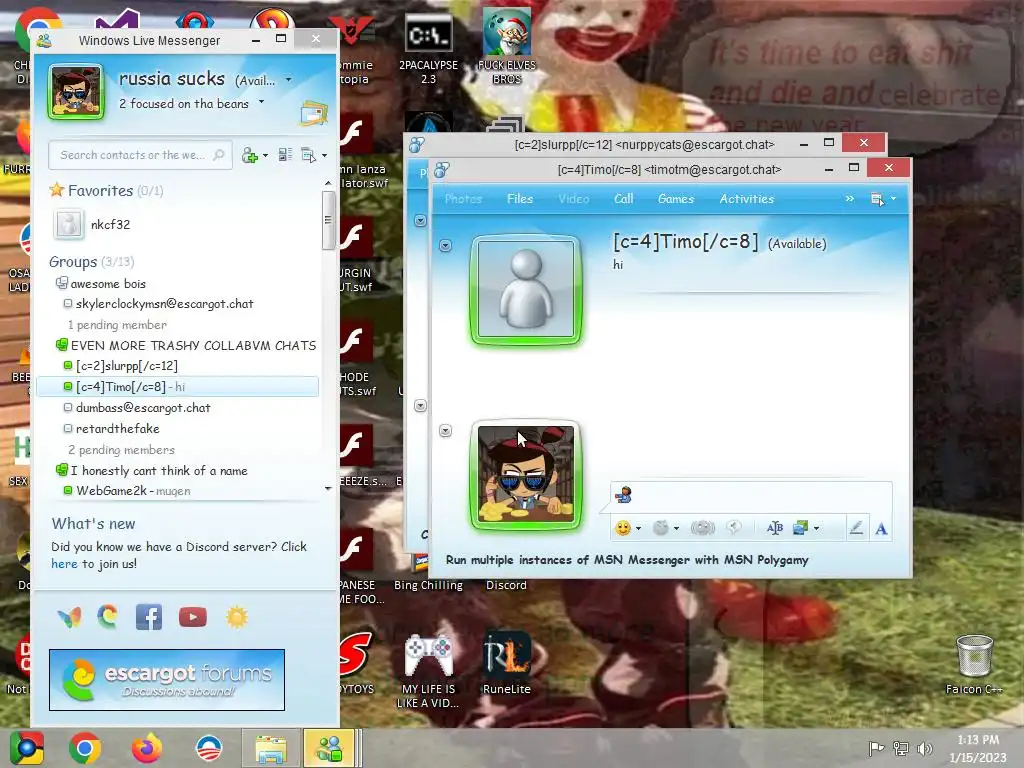Choose the wink icon in chat toolbar
Screen dimensions: 1024x768
coord(661,528)
